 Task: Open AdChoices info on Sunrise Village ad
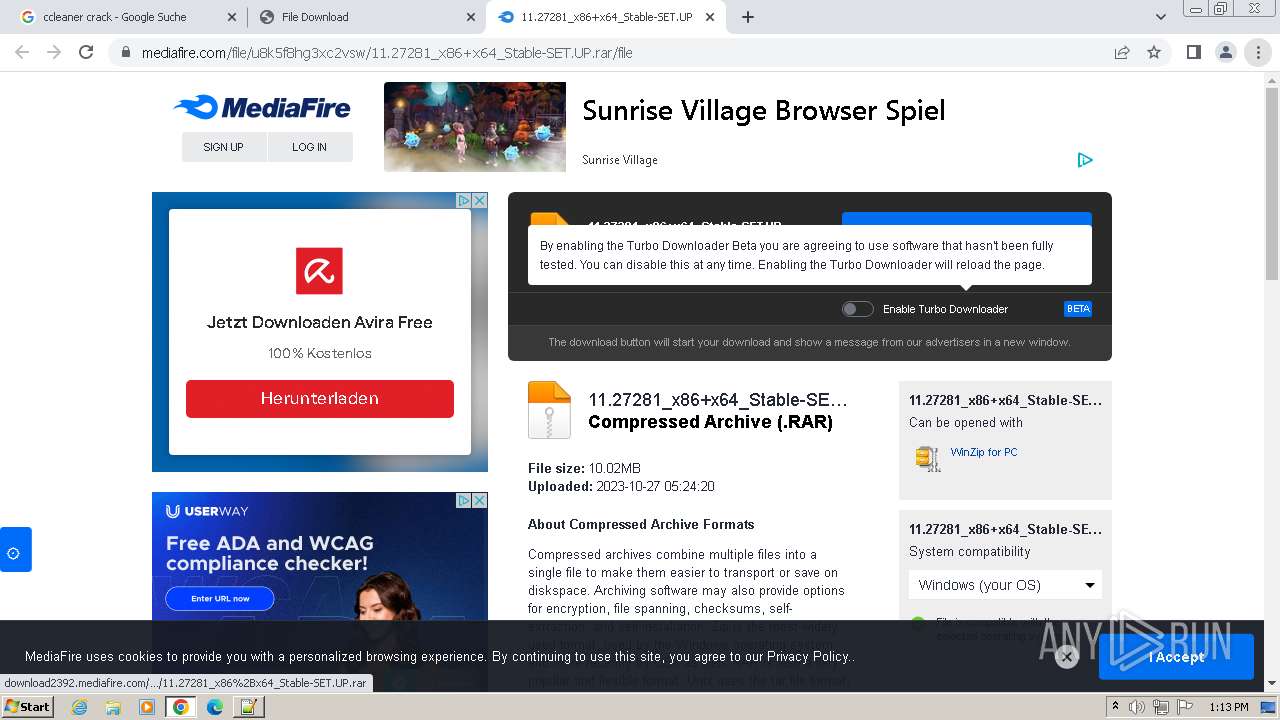(x=1085, y=160)
